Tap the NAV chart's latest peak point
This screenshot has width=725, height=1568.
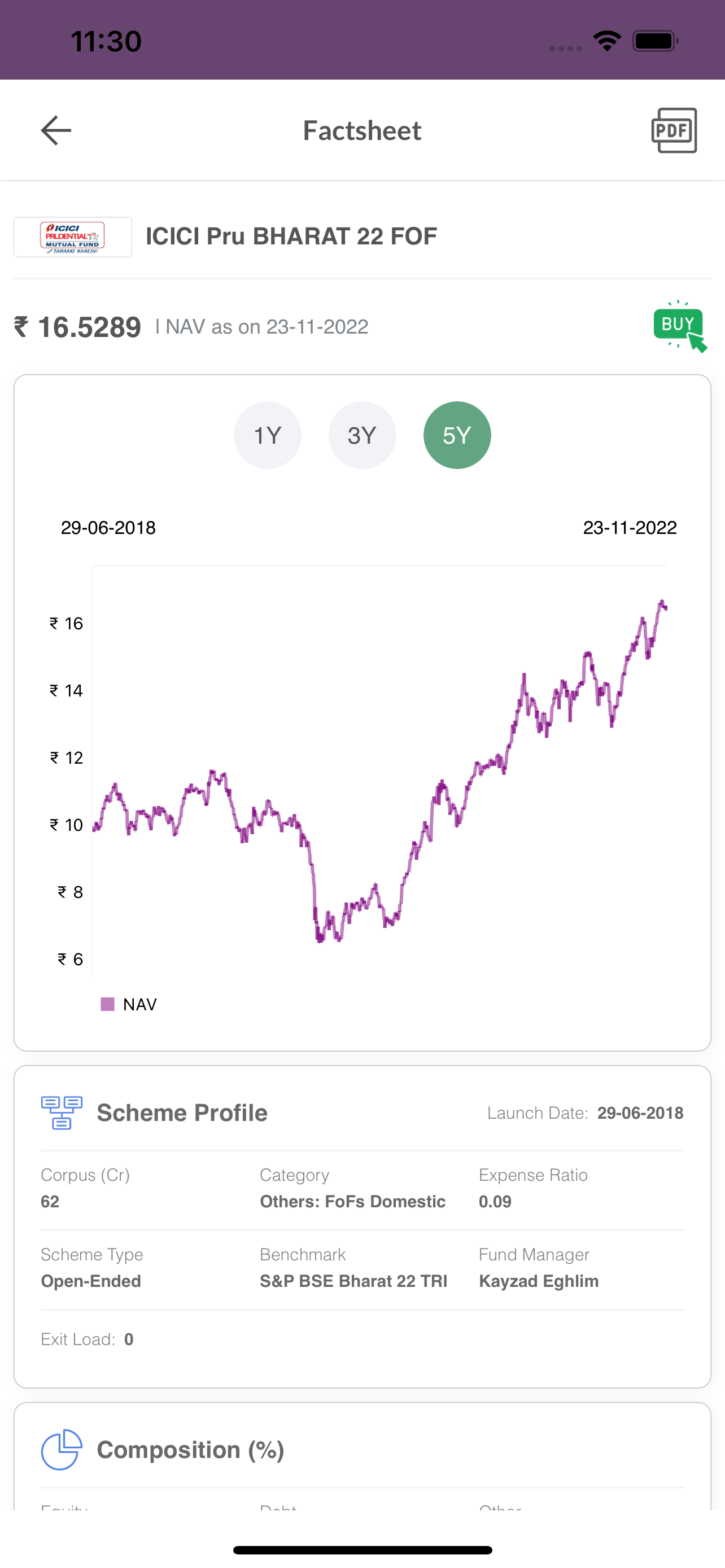662,602
